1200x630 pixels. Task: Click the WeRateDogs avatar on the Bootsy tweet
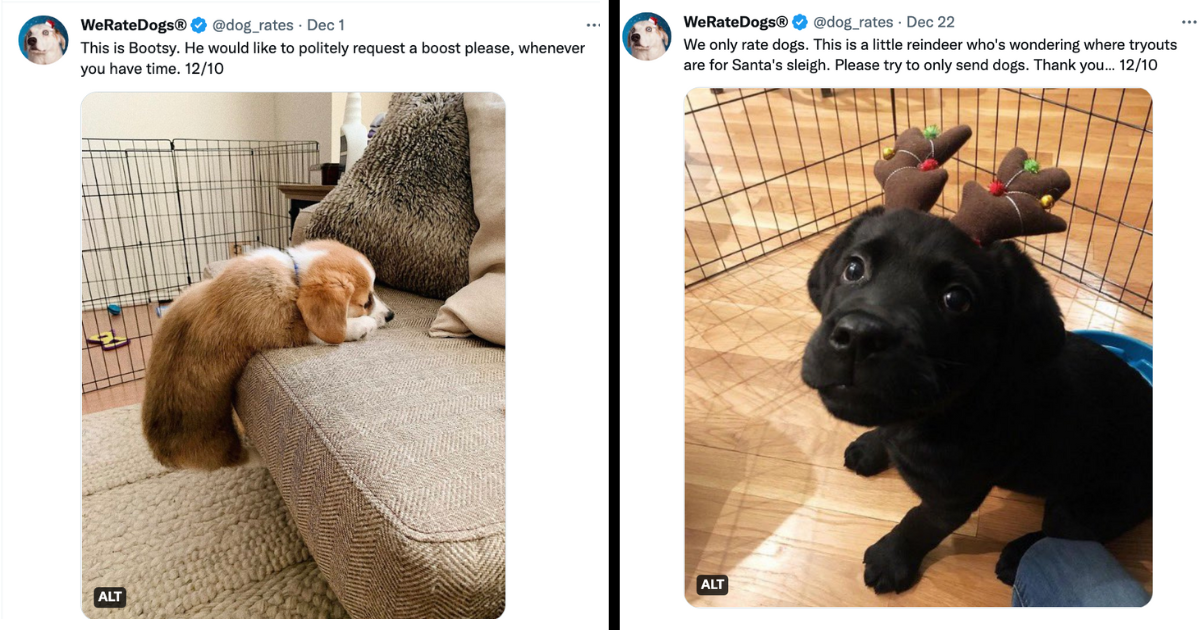point(44,41)
